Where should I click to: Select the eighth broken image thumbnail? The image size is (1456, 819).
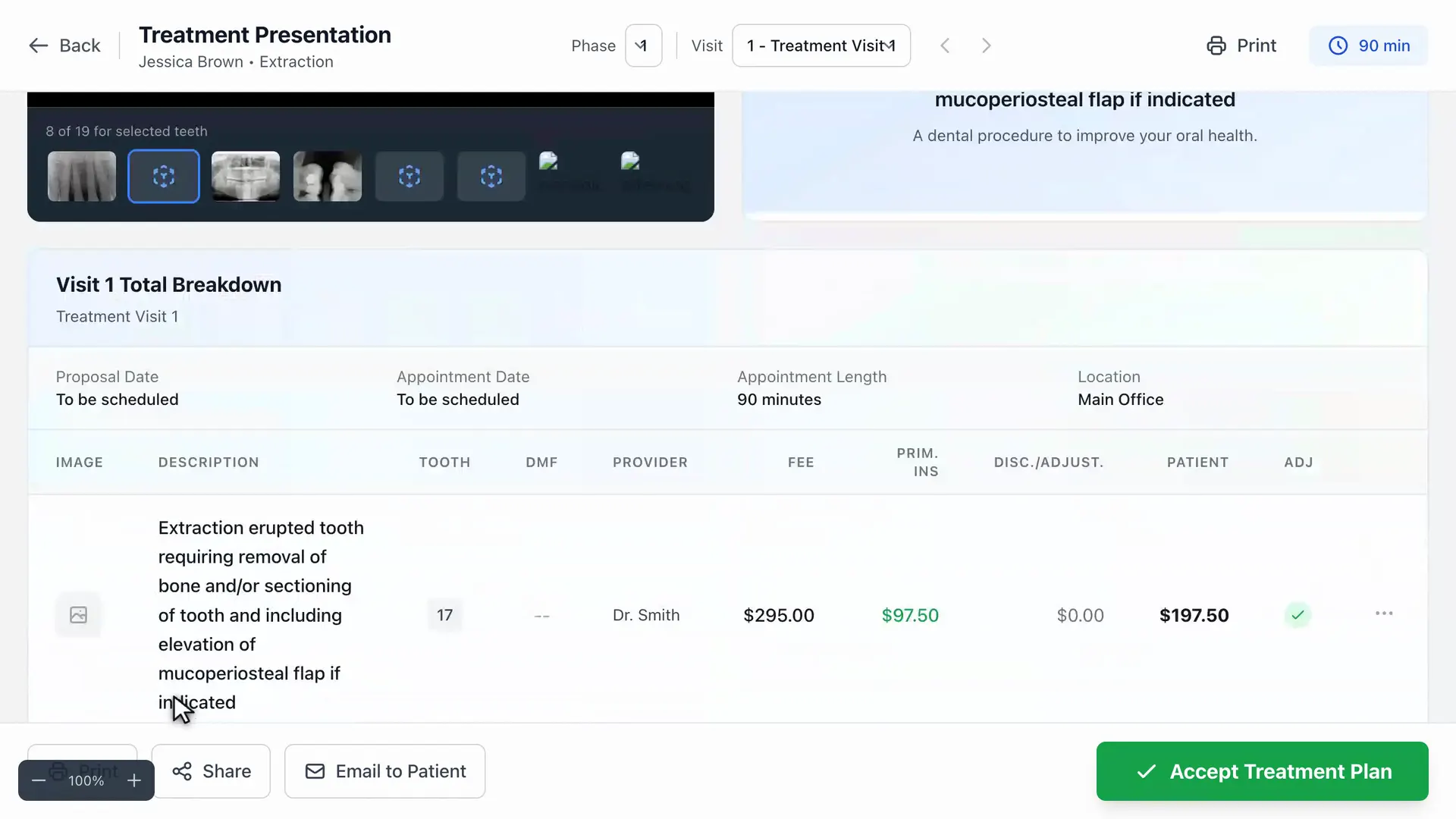click(654, 176)
